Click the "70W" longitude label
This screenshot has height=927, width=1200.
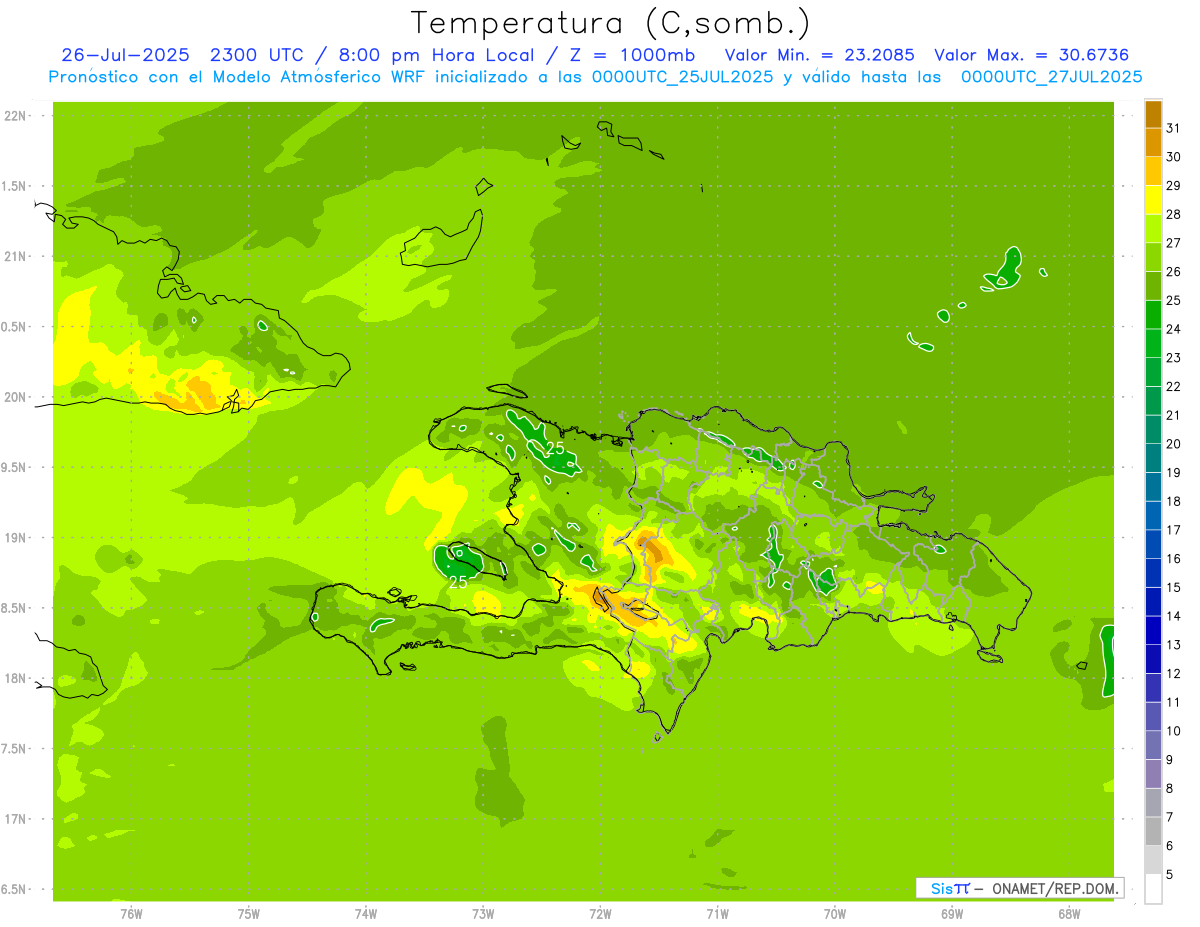[835, 913]
